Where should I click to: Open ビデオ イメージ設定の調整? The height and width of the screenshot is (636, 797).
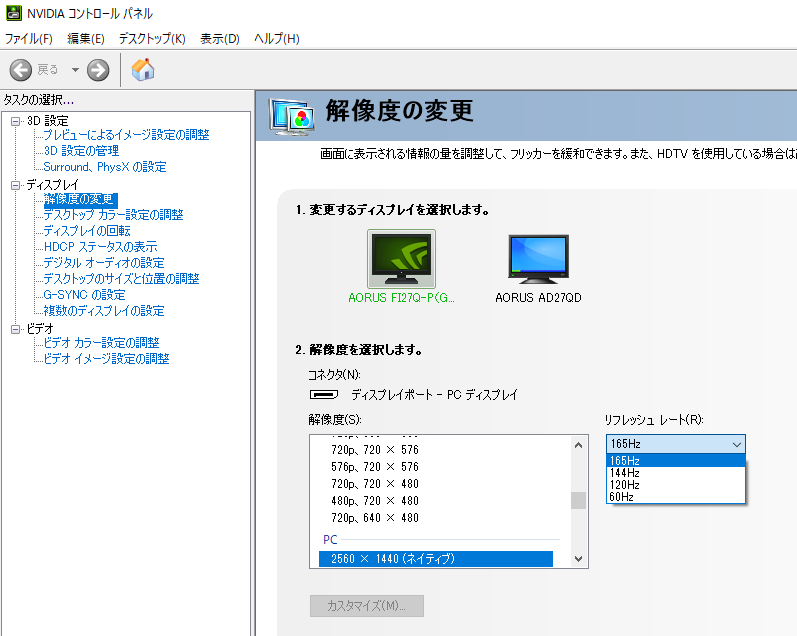[x=106, y=359]
